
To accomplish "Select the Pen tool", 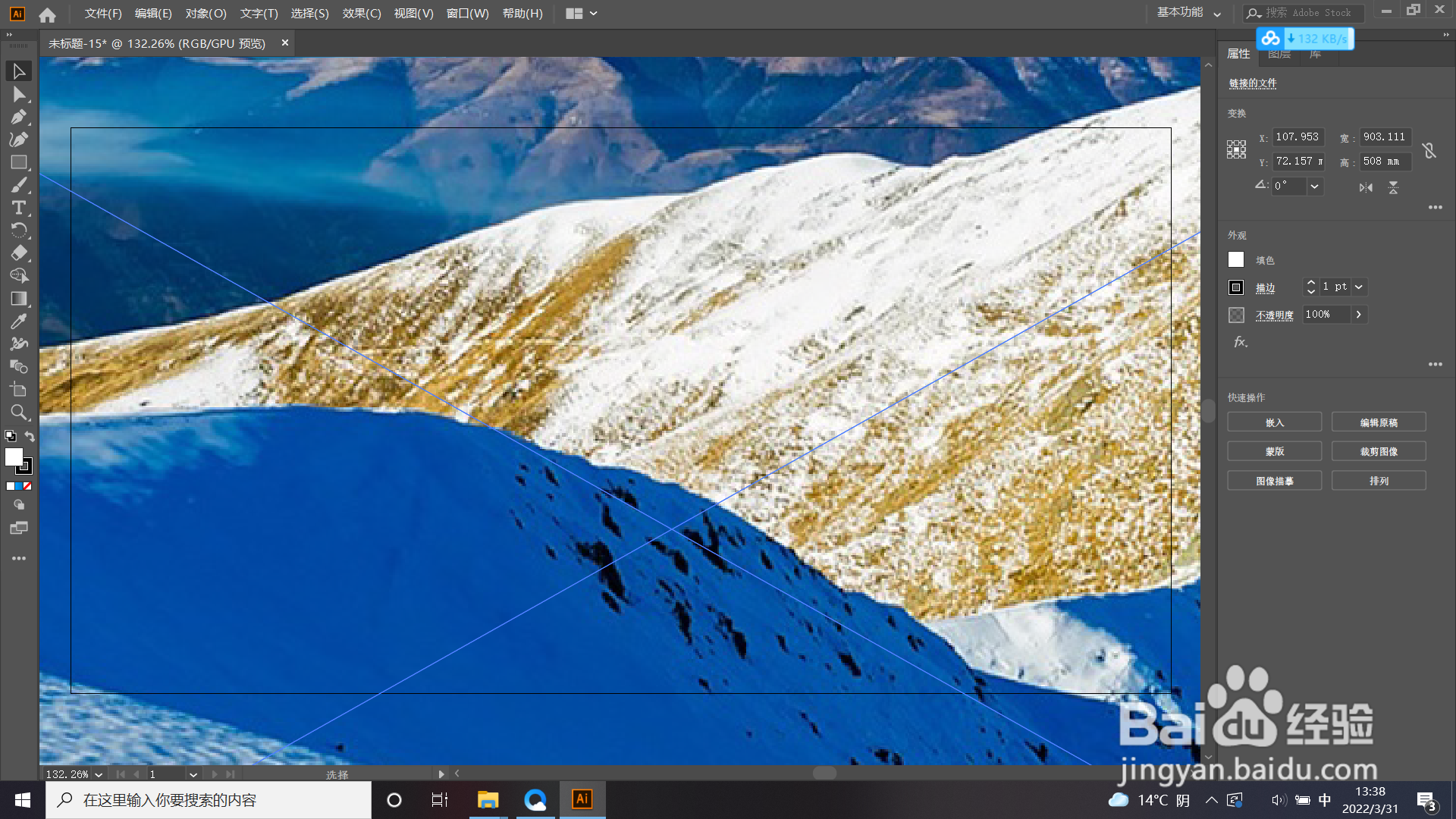I will click(x=19, y=117).
